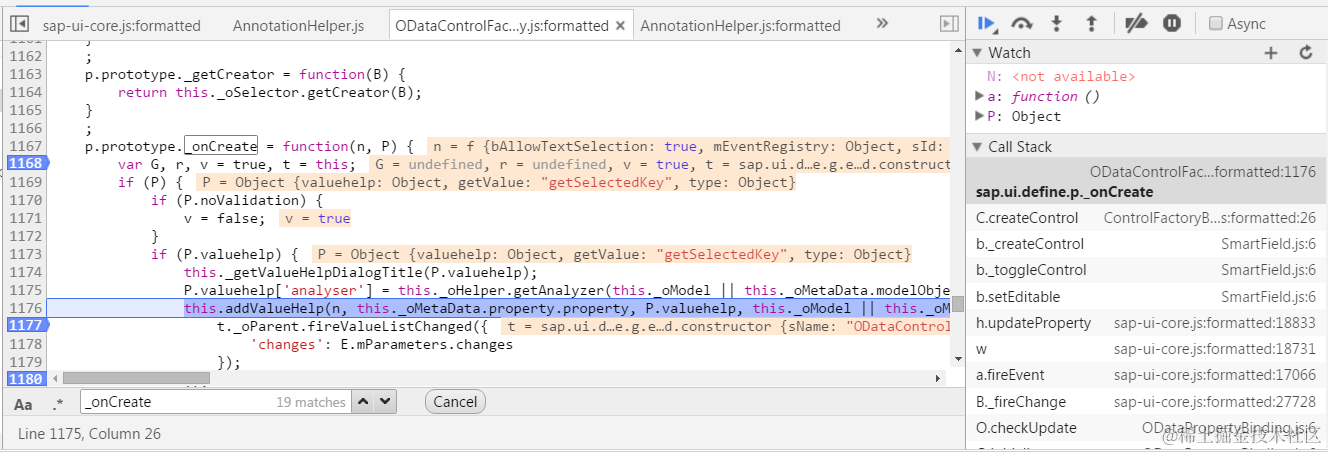
Task: Refresh the watch expressions
Action: coord(1305,53)
